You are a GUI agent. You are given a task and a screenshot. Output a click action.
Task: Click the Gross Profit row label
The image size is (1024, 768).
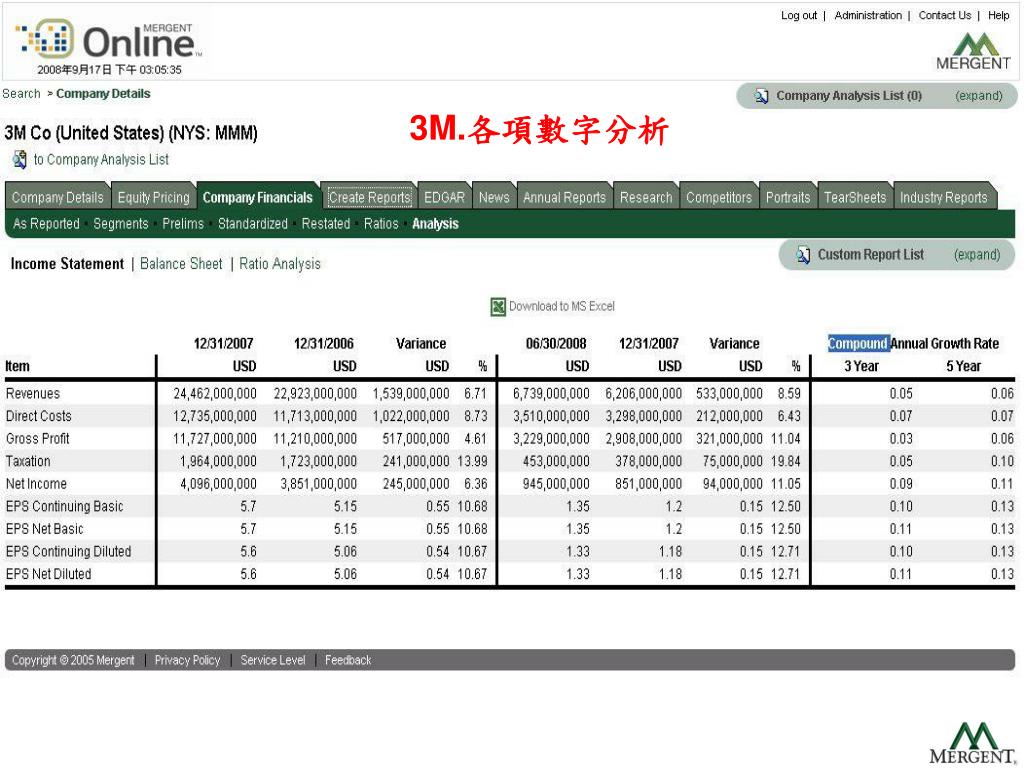pos(37,439)
